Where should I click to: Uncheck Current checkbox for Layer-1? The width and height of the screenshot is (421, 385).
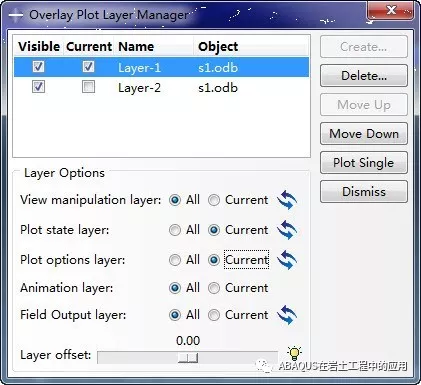point(88,67)
